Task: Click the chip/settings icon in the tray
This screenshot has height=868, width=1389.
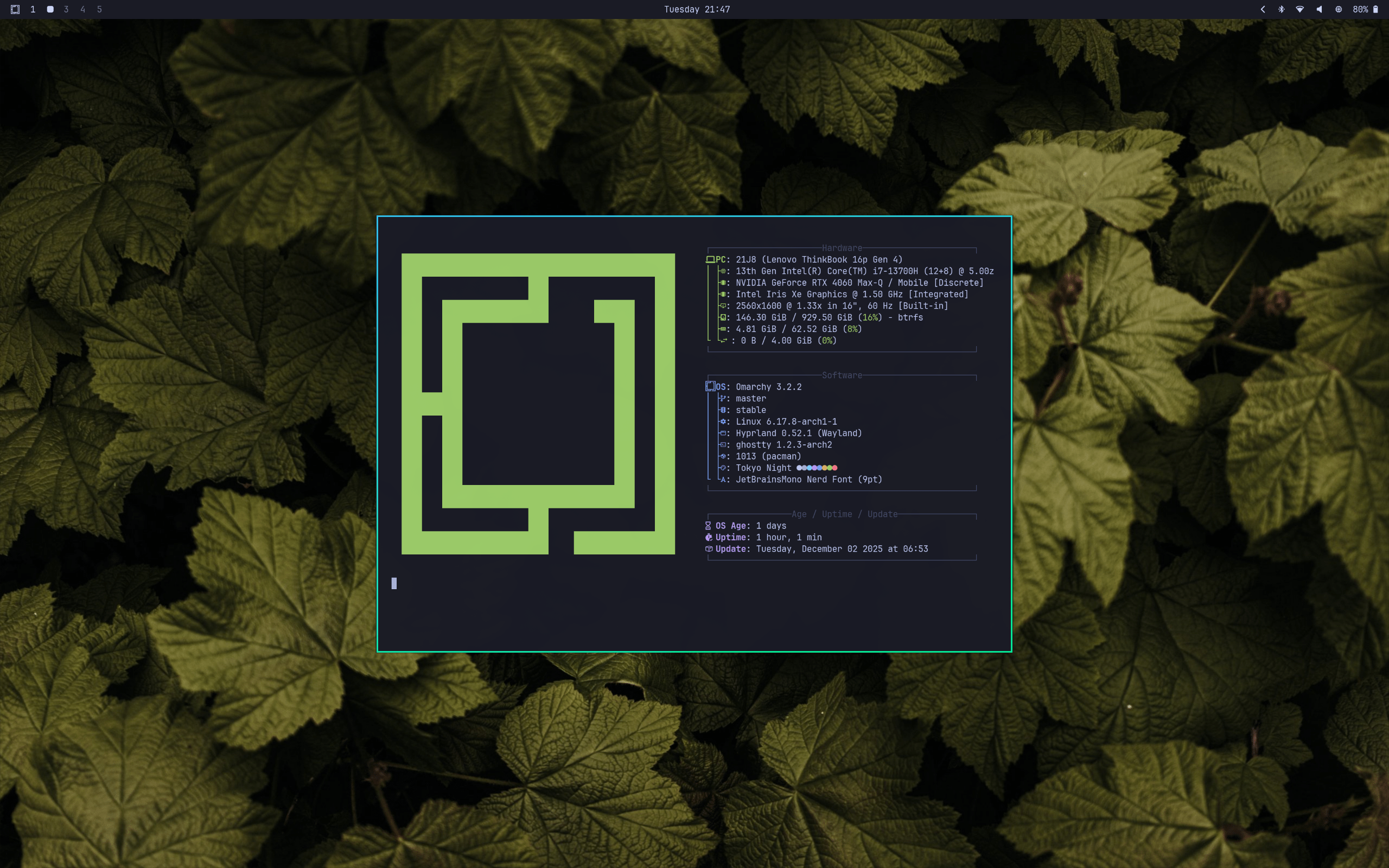Action: click(x=1338, y=9)
